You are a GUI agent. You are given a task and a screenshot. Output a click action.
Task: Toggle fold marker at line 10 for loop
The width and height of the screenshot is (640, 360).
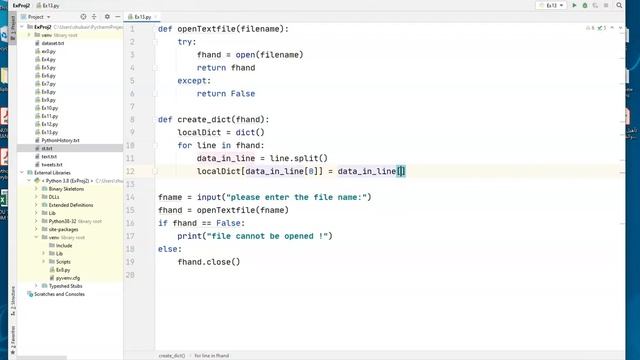(x=155, y=145)
